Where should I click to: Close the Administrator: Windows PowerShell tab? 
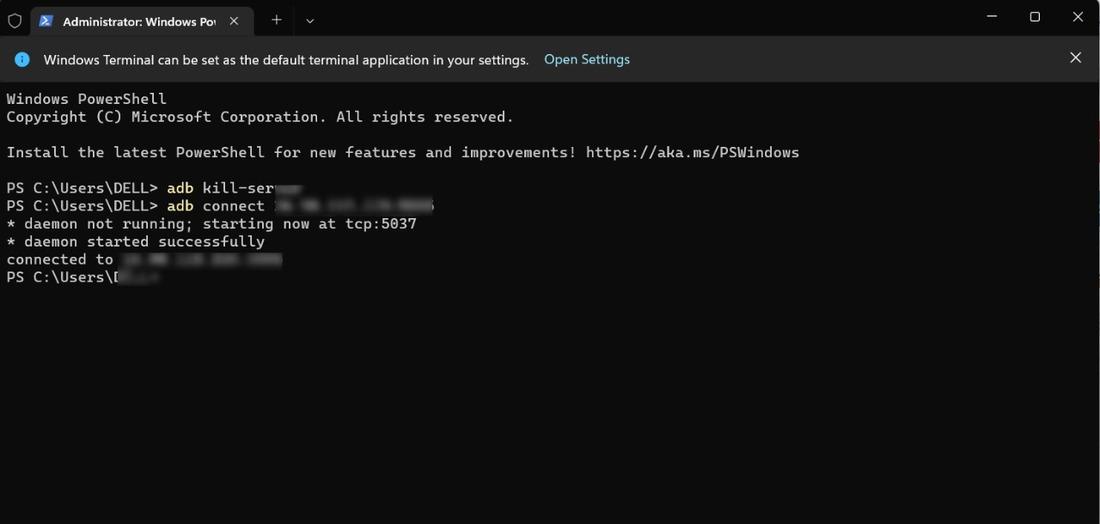click(x=234, y=20)
